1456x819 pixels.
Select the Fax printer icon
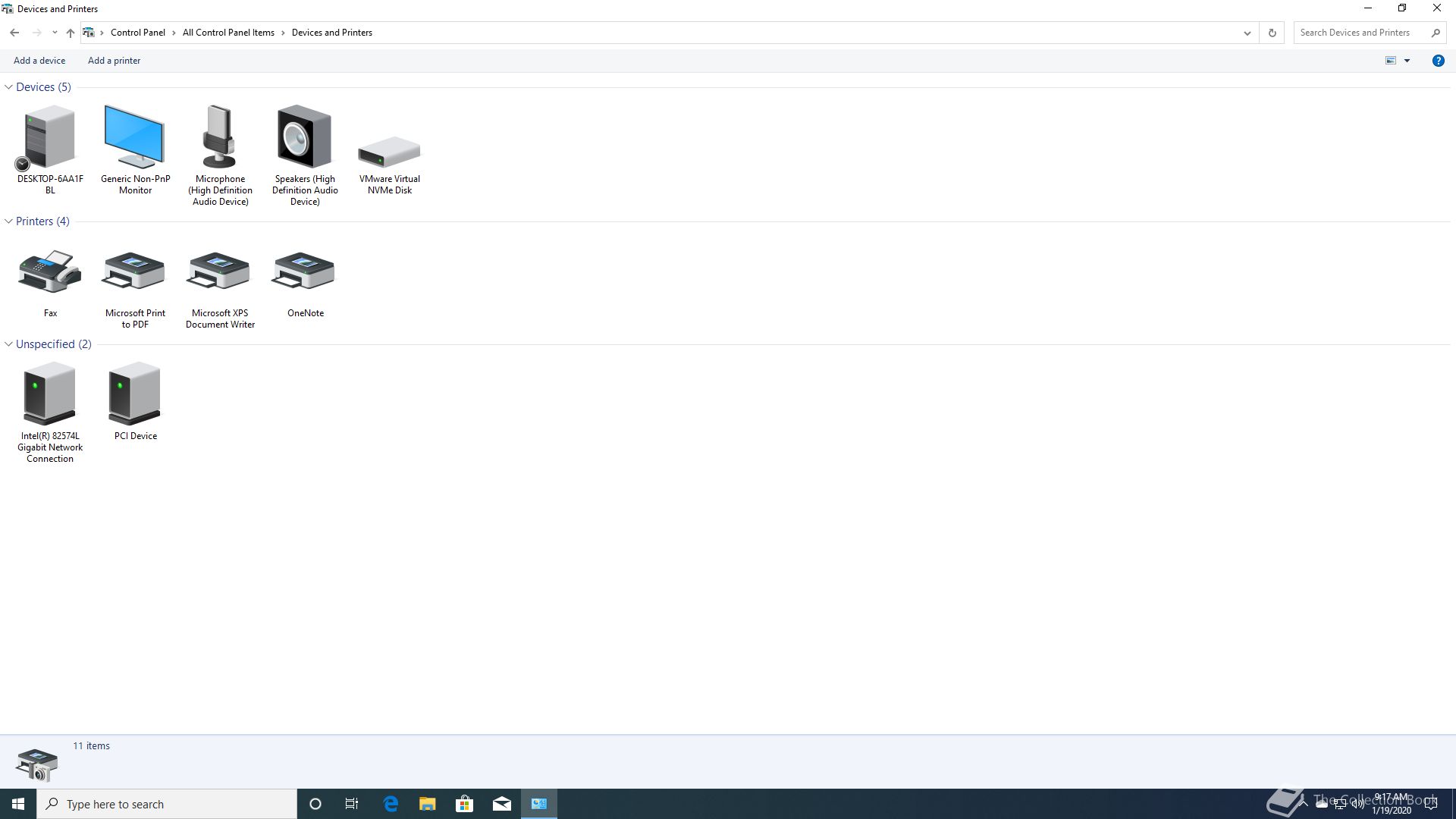pyautogui.click(x=50, y=272)
